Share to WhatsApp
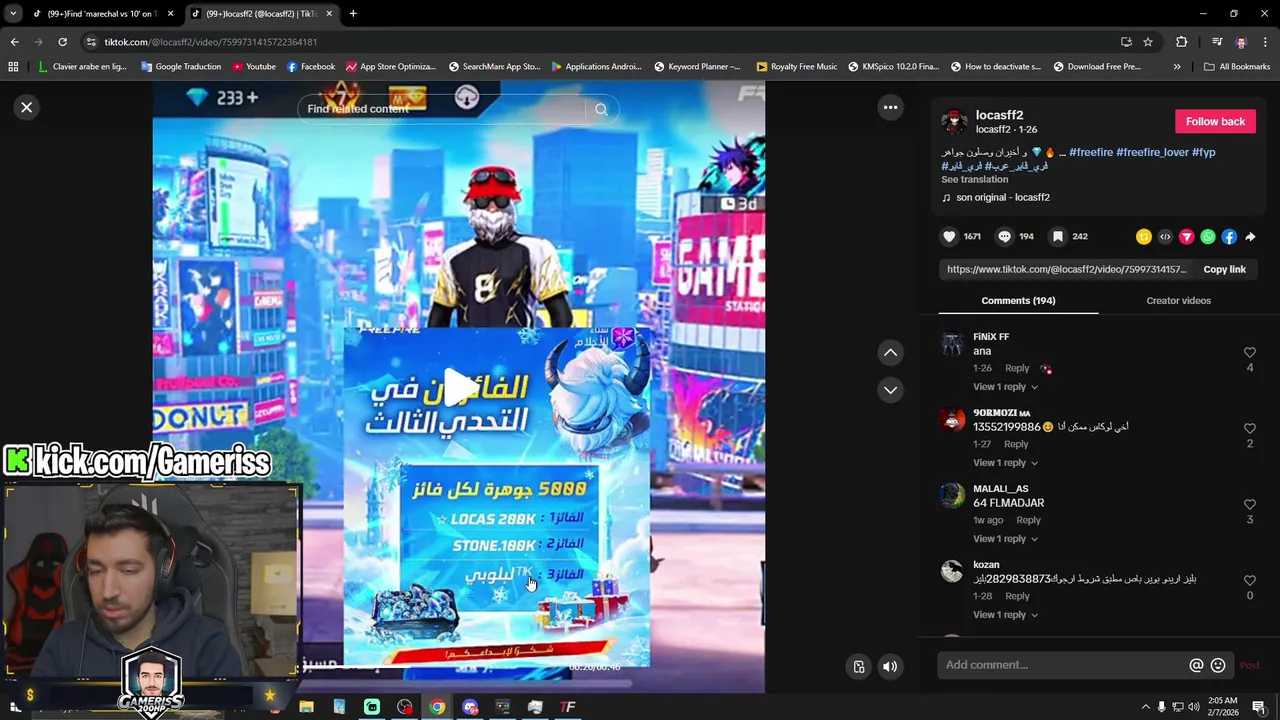Viewport: 1280px width, 720px height. (x=1208, y=237)
